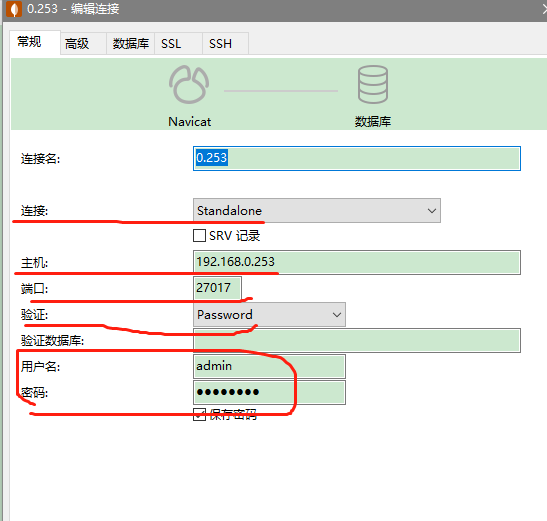Enable the SRV 记录 checkbox
The height and width of the screenshot is (521, 547).
(199, 236)
